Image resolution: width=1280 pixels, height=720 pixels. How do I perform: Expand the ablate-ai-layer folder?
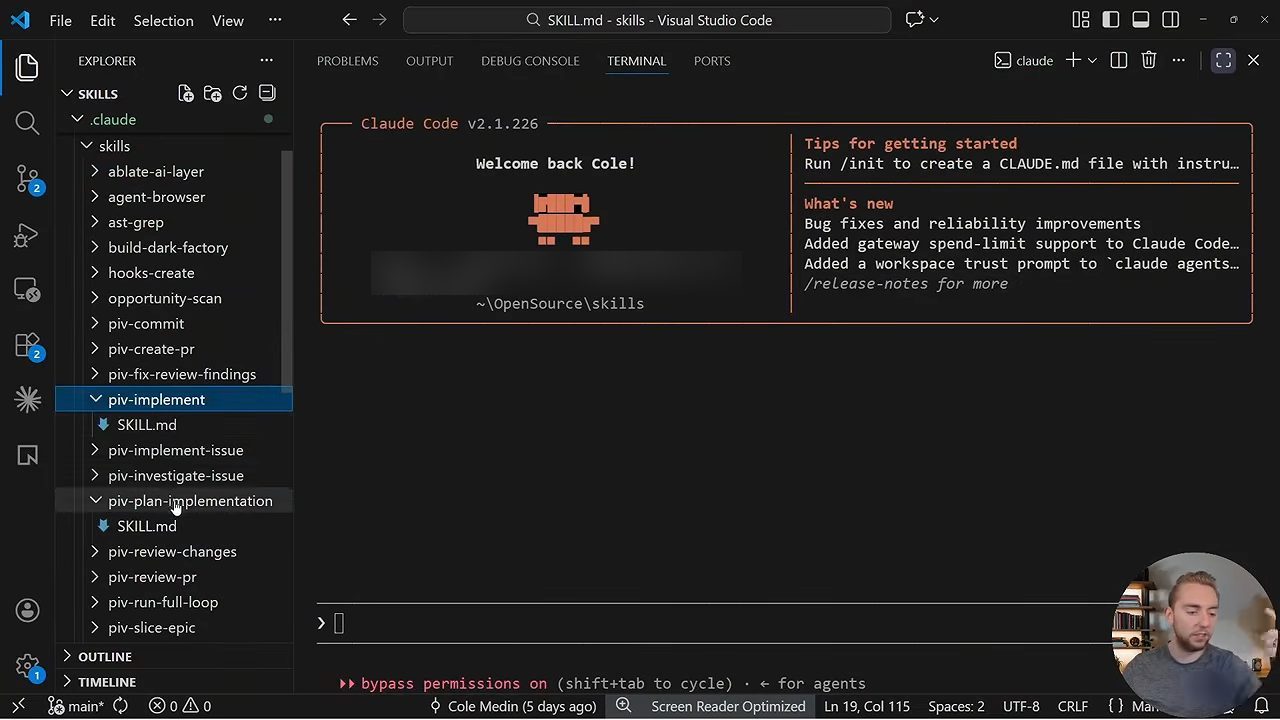click(156, 171)
